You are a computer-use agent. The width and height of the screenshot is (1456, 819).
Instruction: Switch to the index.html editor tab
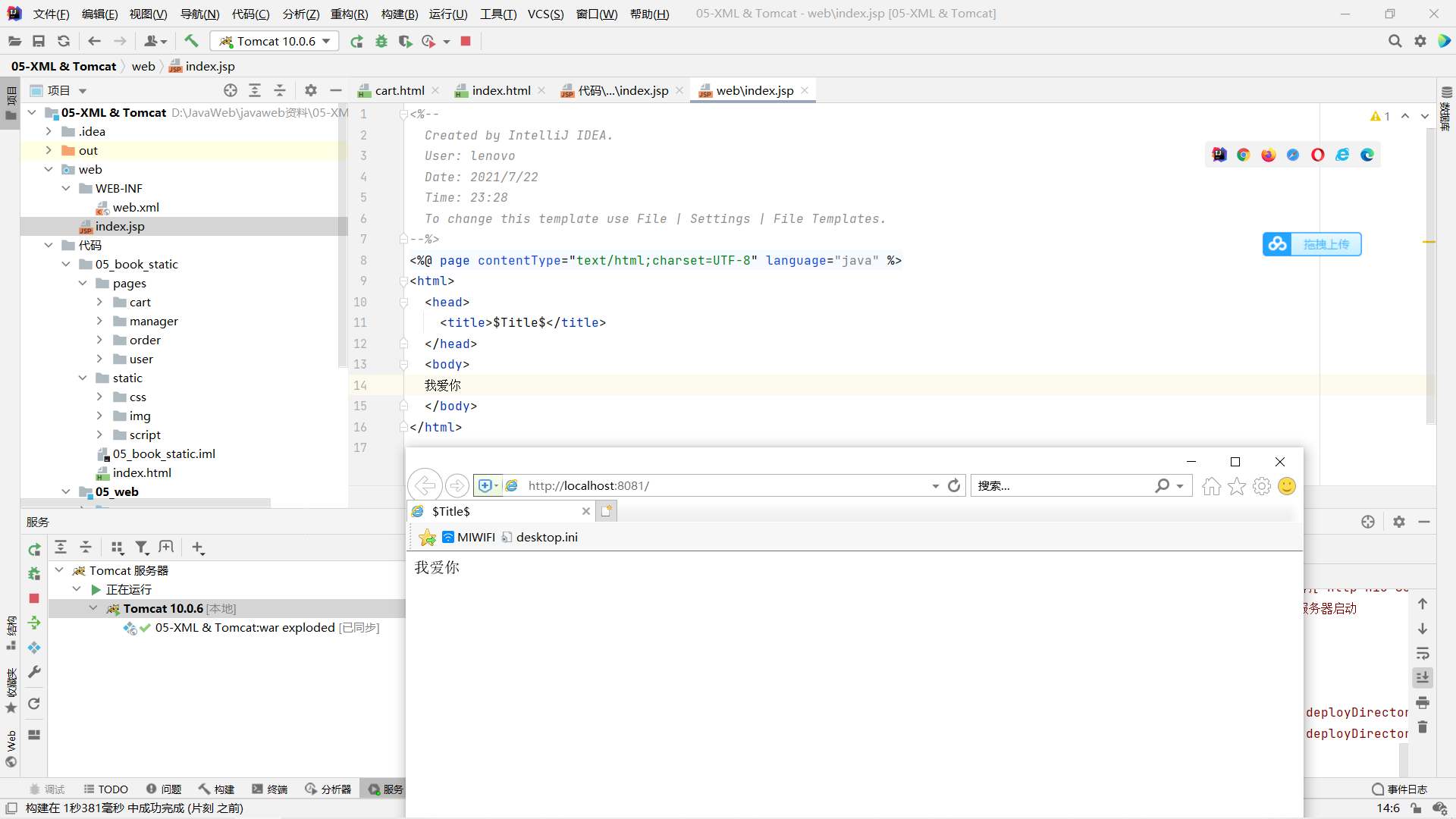[500, 90]
